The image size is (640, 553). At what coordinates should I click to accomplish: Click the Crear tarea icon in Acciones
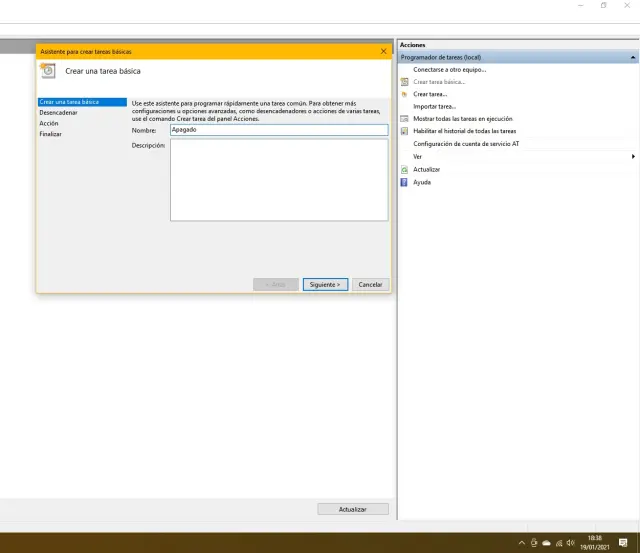pos(404,94)
